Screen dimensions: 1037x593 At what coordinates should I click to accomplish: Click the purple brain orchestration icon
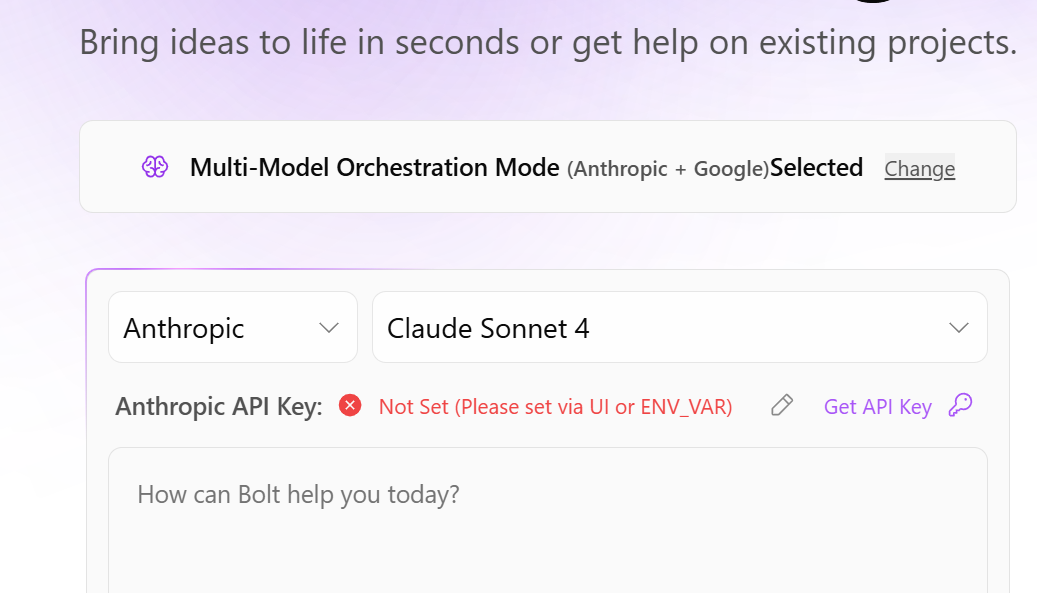point(154,167)
